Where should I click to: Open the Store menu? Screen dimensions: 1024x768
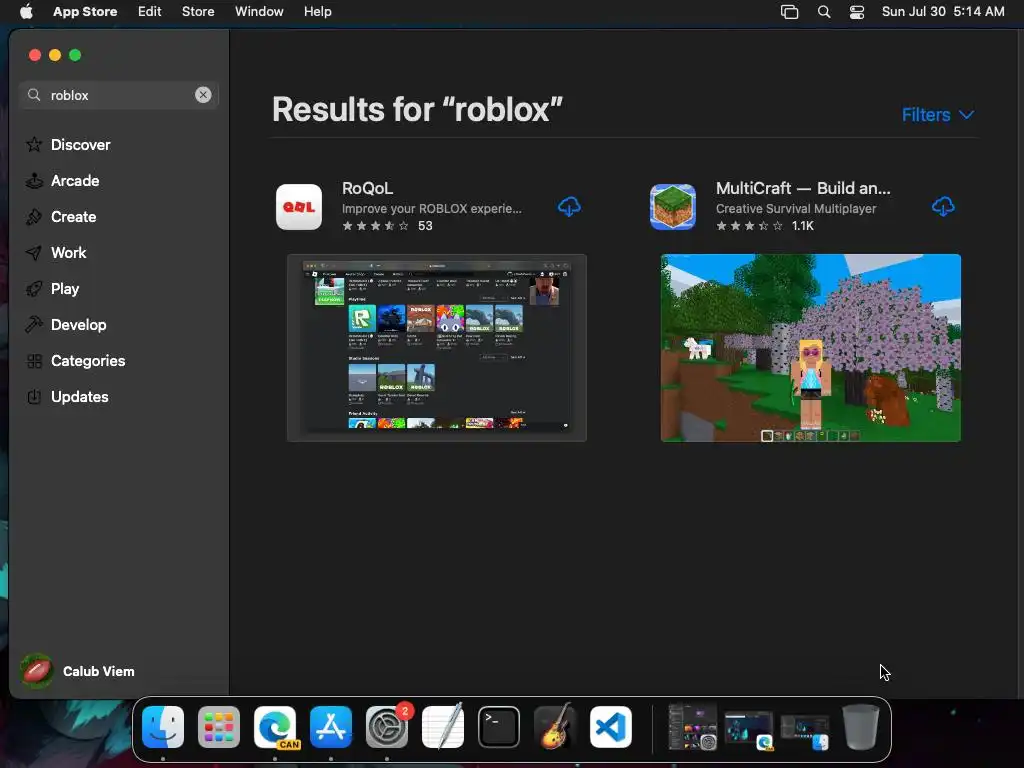click(198, 12)
